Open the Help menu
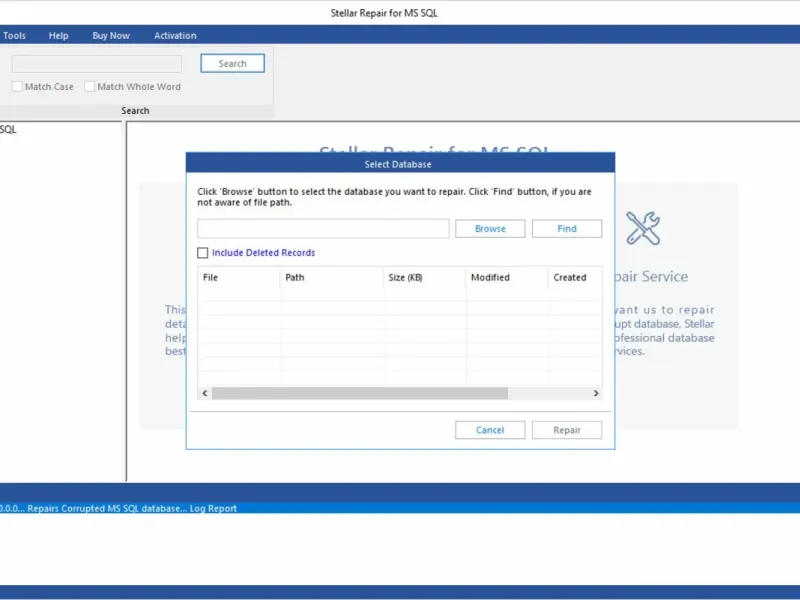 [59, 36]
